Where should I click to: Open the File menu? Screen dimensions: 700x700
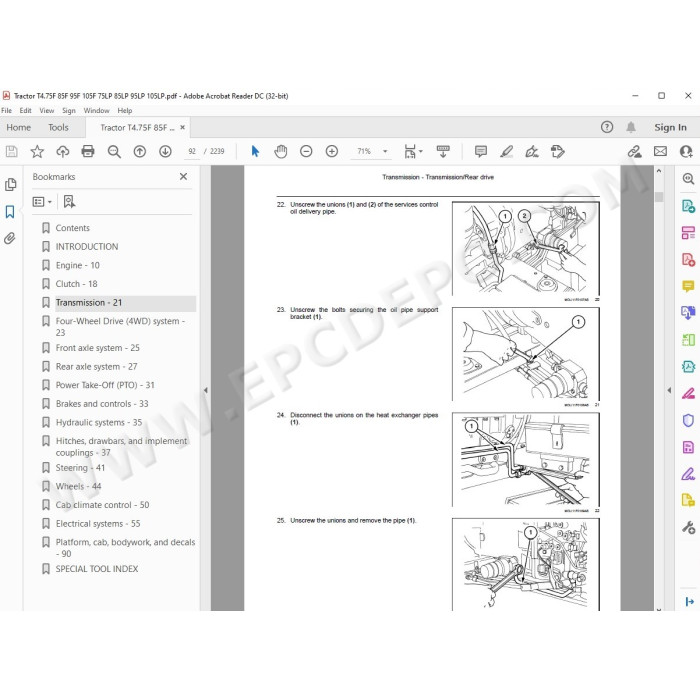7,111
